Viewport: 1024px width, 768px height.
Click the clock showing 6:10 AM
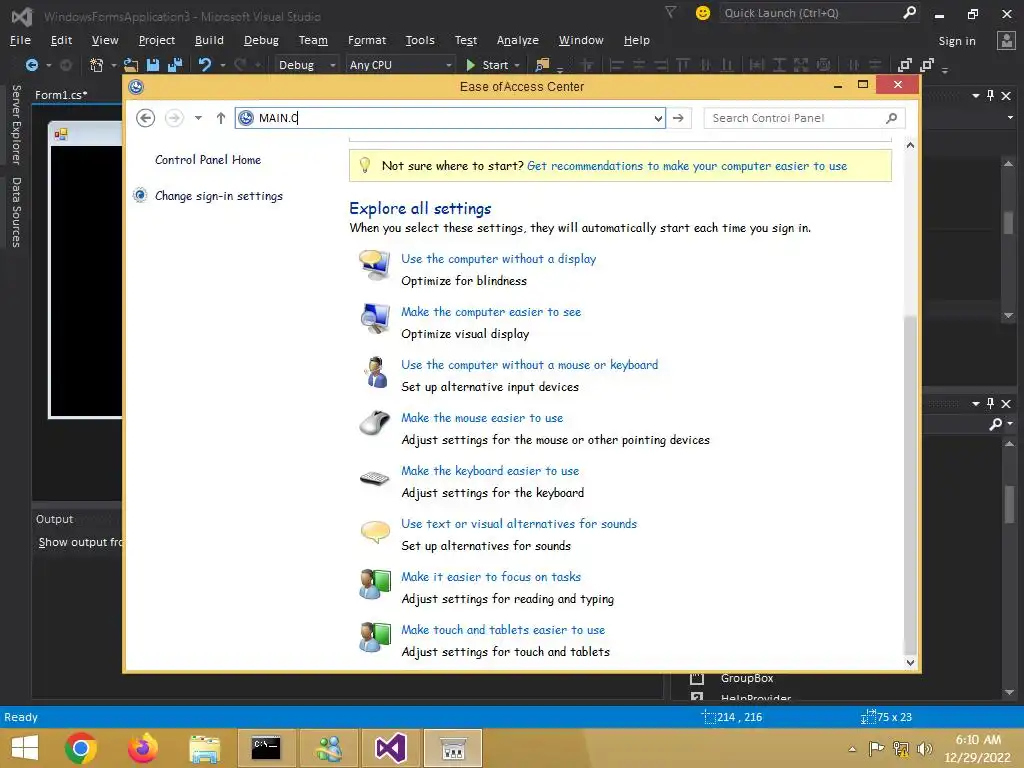pos(978,740)
